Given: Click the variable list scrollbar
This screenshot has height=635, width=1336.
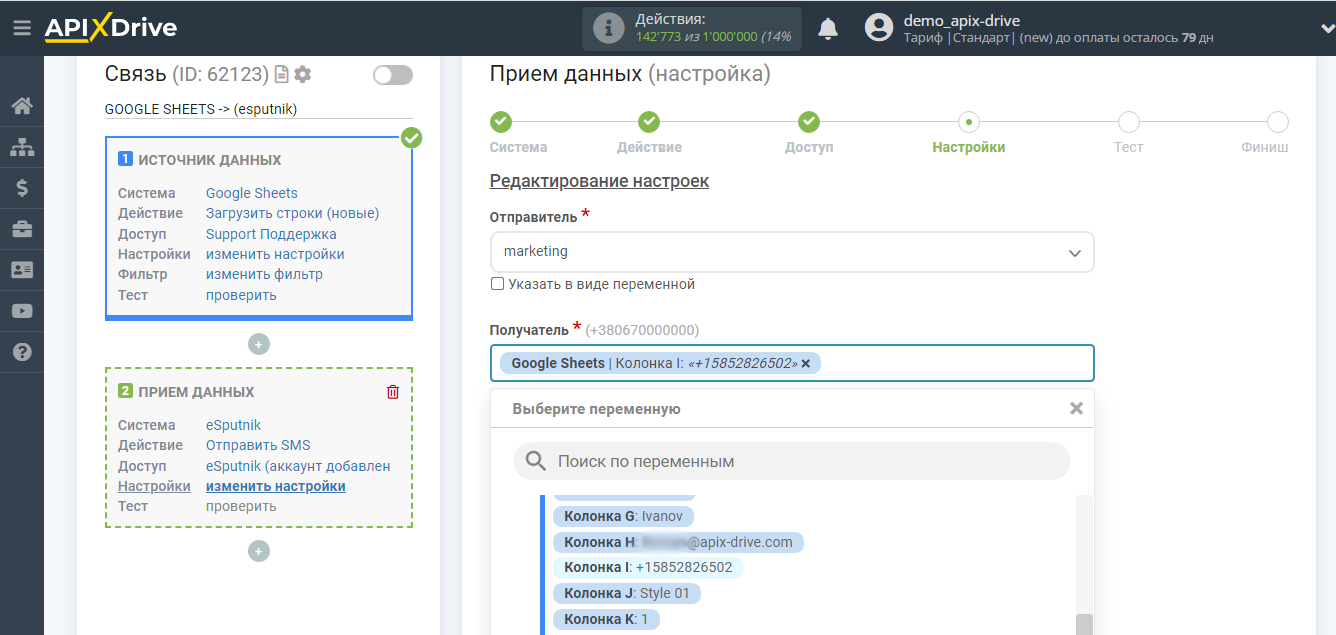Looking at the screenshot, I should (x=1084, y=624).
